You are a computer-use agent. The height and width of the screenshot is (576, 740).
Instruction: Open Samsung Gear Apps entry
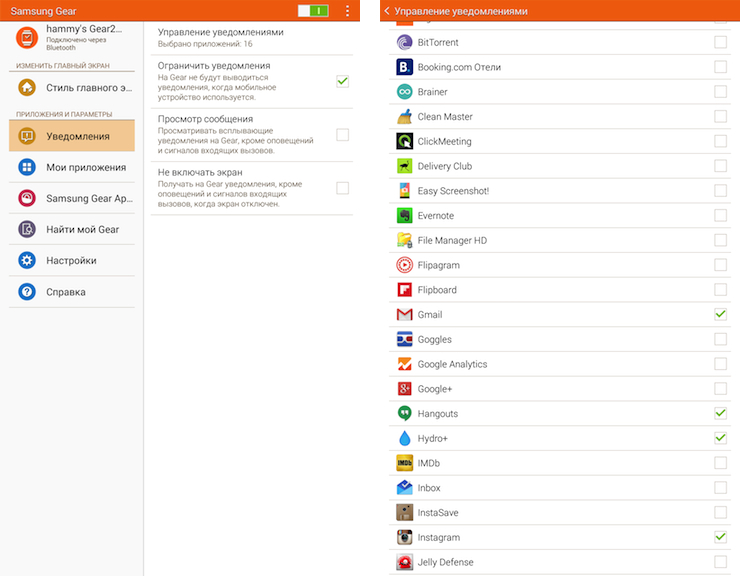[x=72, y=198]
